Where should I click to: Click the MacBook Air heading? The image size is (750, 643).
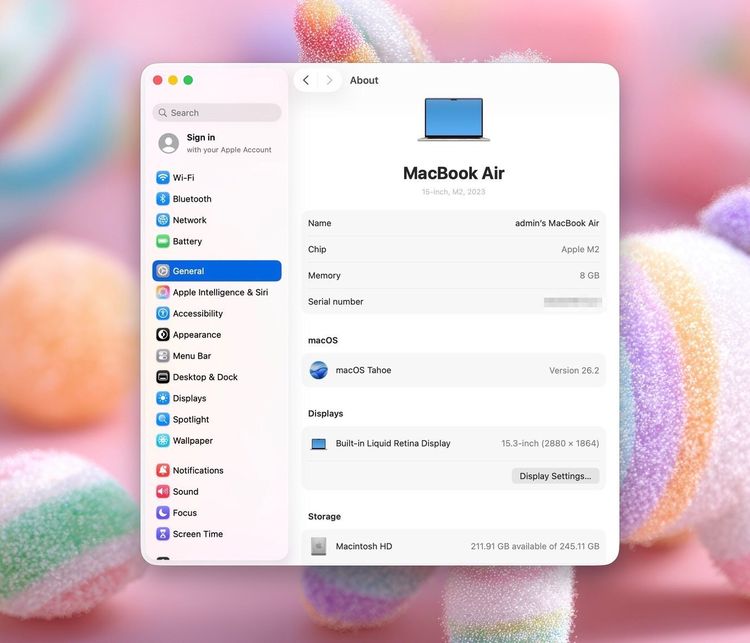pyautogui.click(x=453, y=173)
